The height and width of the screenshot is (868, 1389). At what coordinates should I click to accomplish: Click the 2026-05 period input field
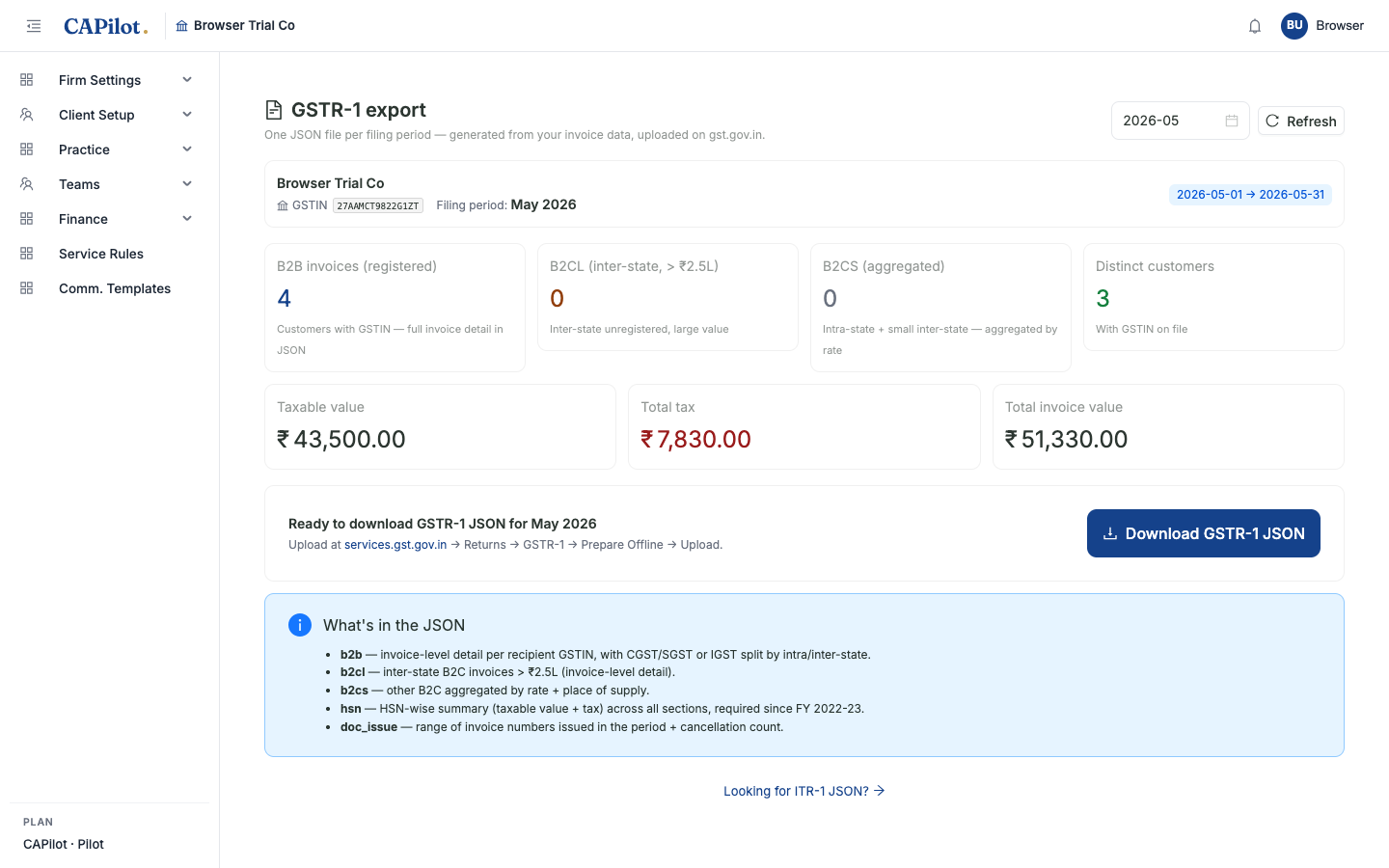(1180, 121)
